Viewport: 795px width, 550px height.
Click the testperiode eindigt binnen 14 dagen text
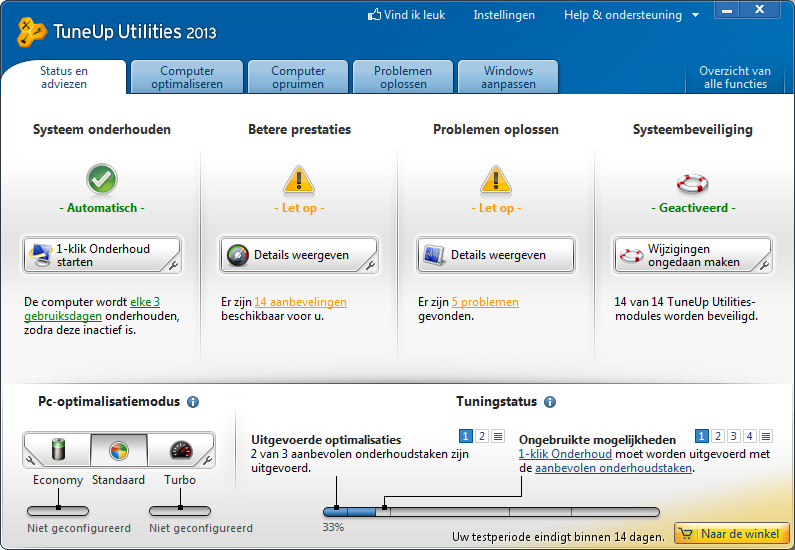click(x=558, y=537)
